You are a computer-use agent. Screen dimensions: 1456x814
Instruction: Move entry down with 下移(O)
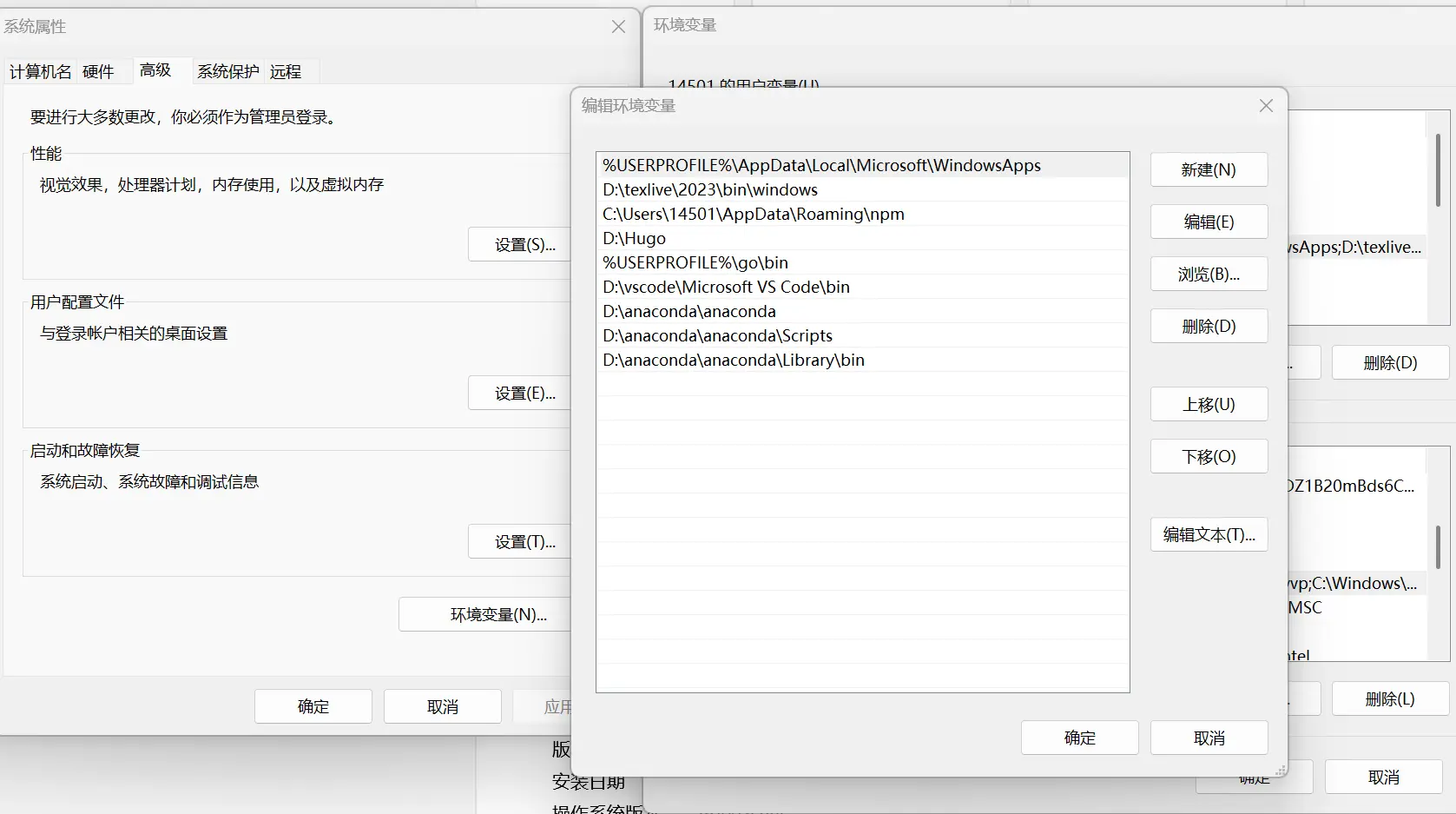pos(1209,456)
